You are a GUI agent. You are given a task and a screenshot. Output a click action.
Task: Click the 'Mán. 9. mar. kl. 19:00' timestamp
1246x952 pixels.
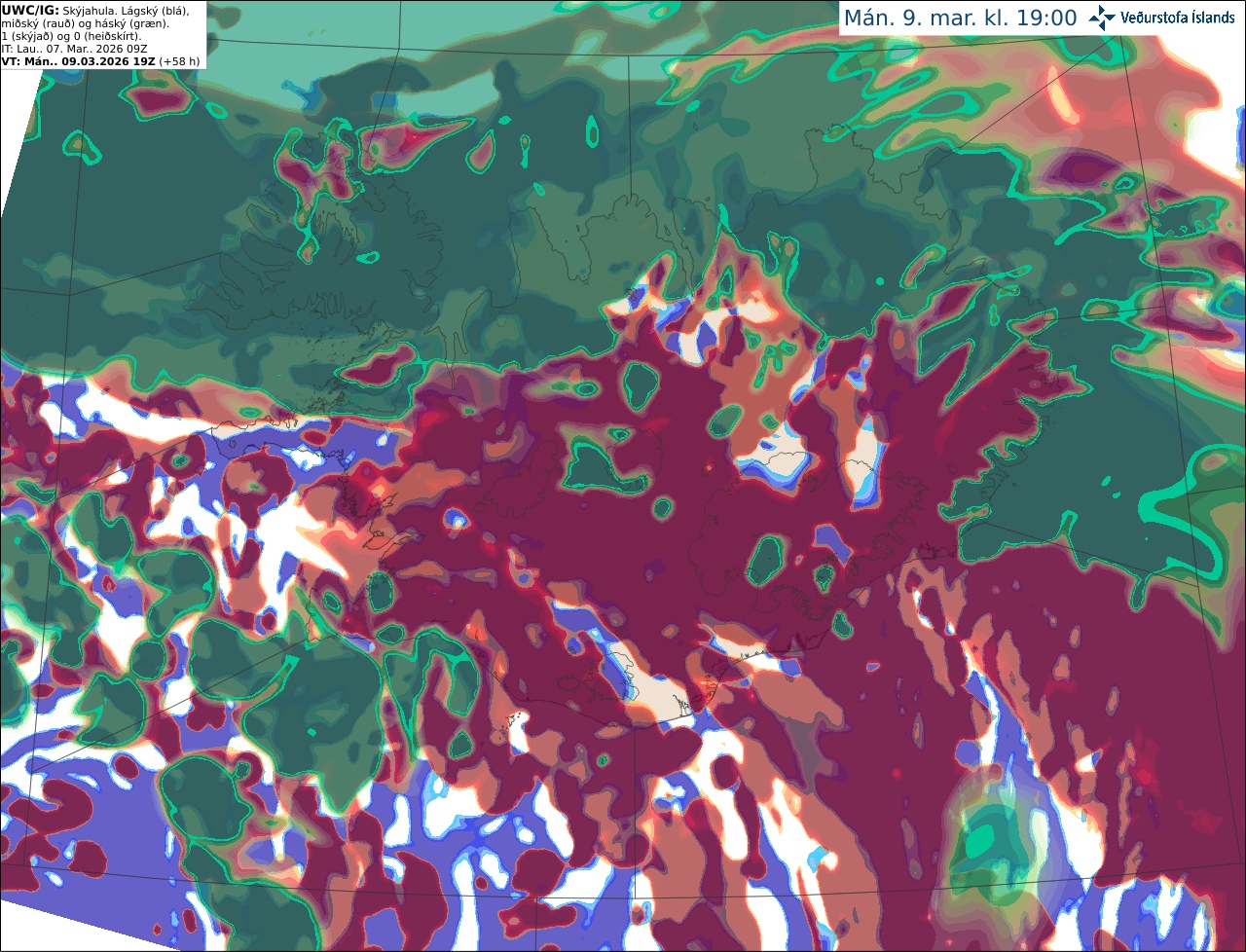960,18
